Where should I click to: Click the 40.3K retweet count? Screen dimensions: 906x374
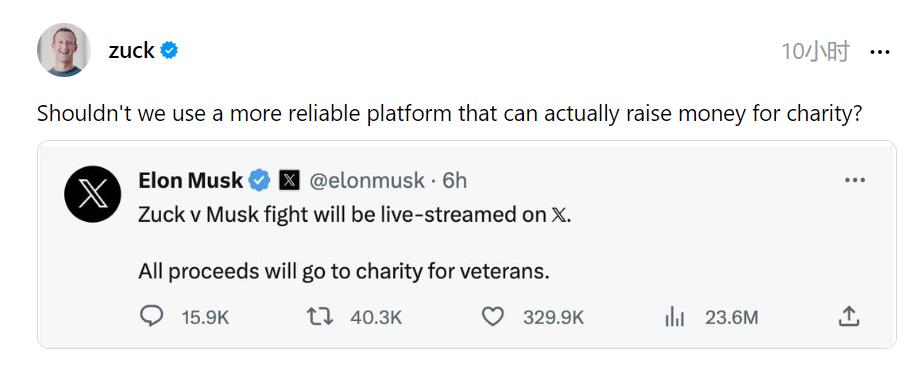tap(376, 317)
